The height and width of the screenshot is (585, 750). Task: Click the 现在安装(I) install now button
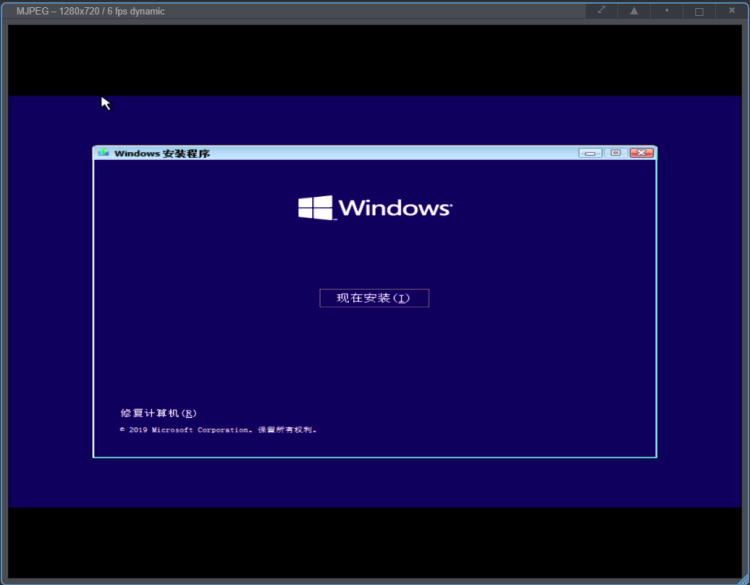coord(374,298)
